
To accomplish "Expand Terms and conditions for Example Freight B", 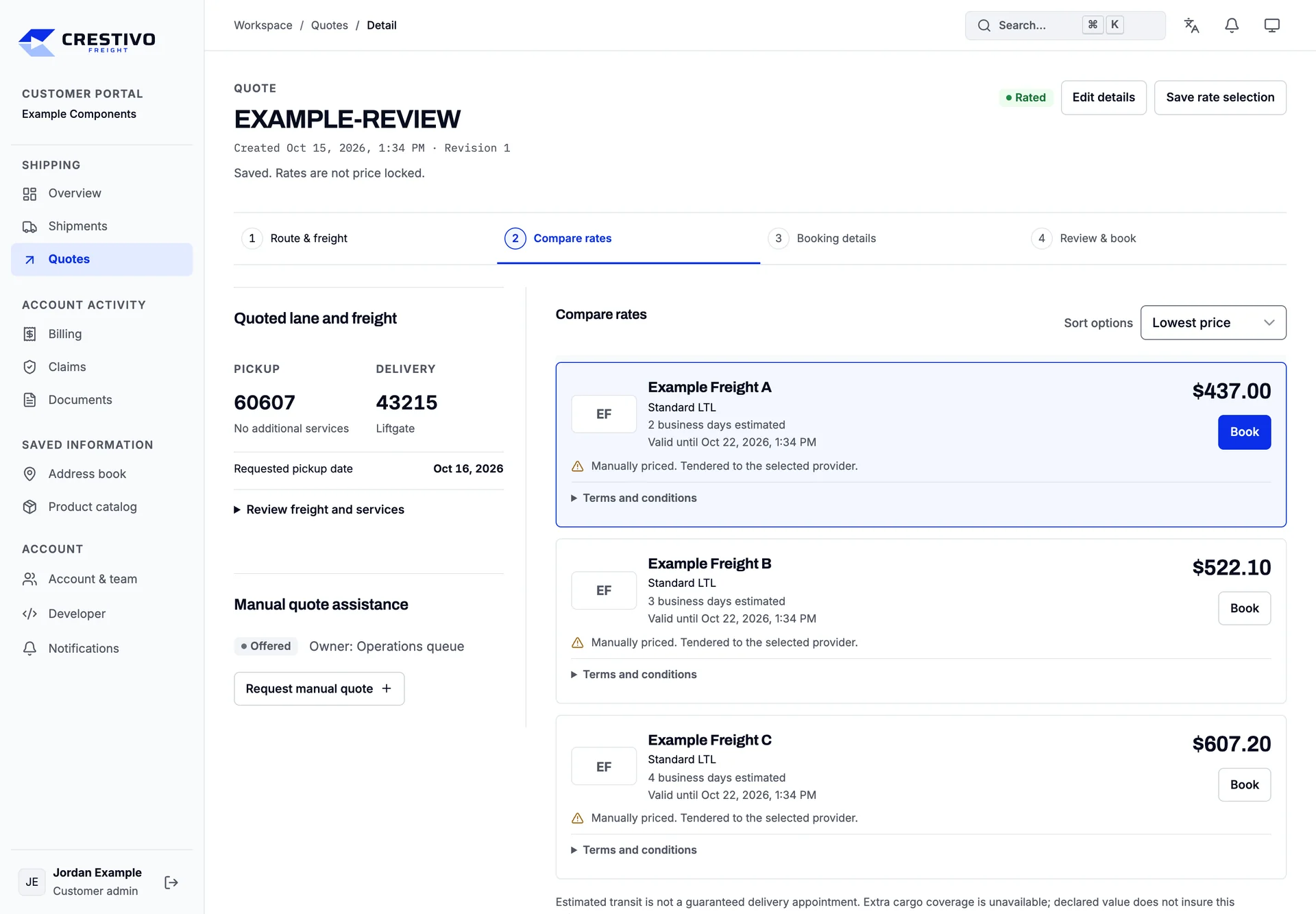I will [x=633, y=674].
